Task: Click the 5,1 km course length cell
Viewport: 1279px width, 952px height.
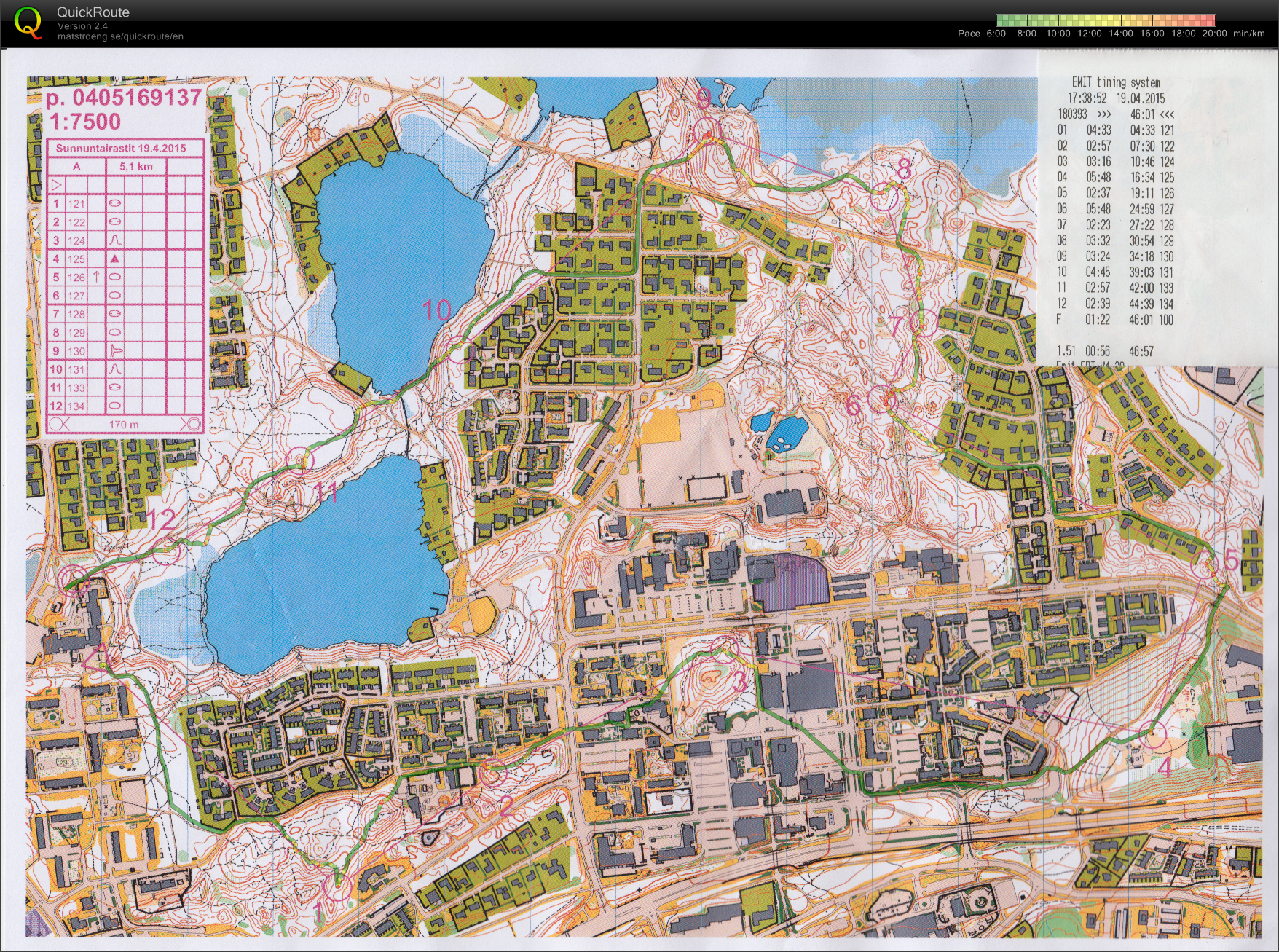Action: (x=136, y=167)
